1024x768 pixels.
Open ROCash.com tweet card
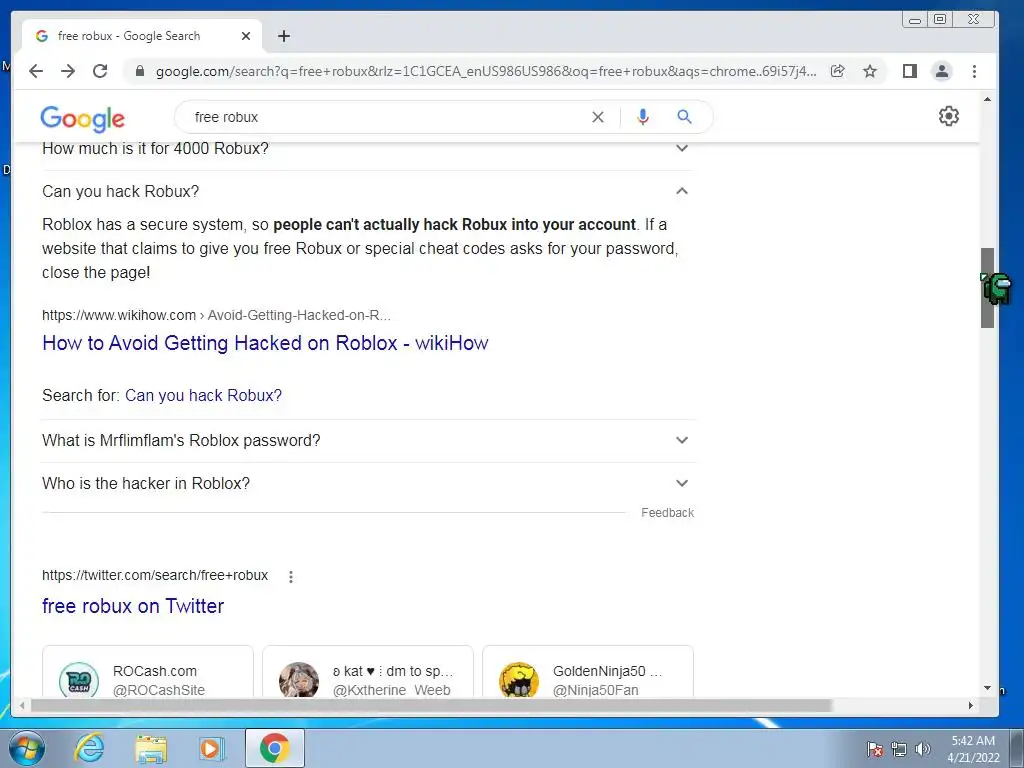coord(148,671)
